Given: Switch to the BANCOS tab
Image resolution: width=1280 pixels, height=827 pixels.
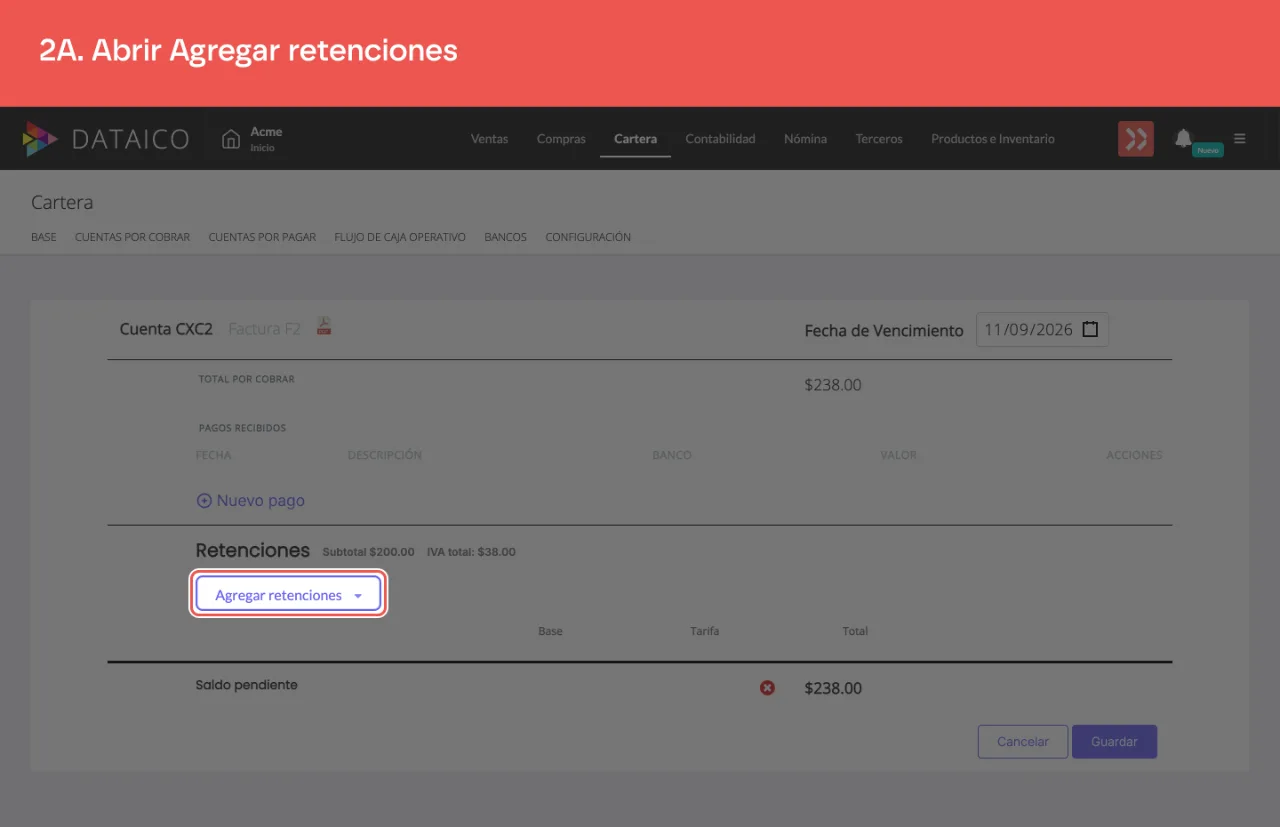Looking at the screenshot, I should tap(505, 237).
